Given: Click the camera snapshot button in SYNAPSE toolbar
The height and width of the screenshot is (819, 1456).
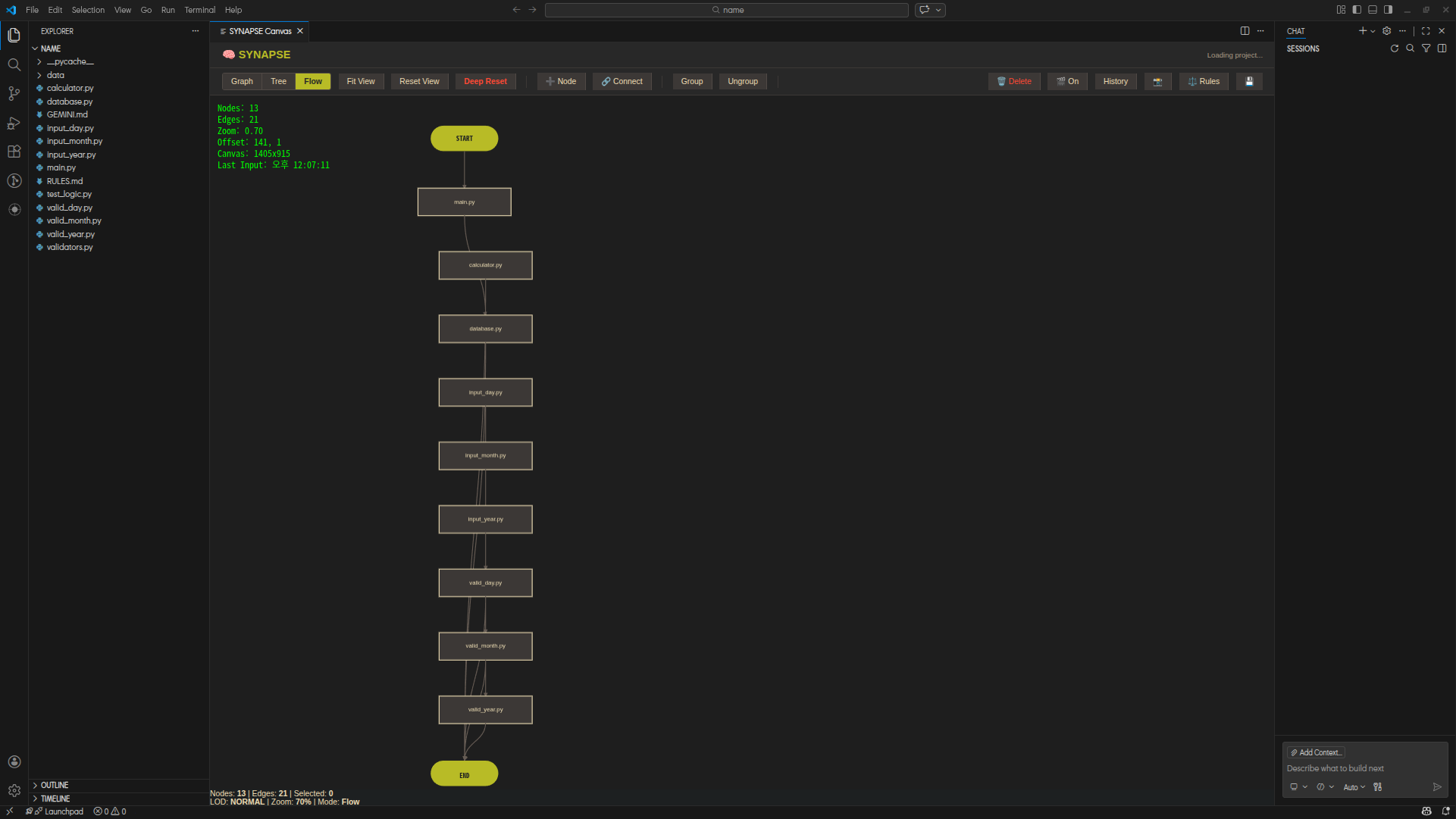Looking at the screenshot, I should [x=1157, y=82].
